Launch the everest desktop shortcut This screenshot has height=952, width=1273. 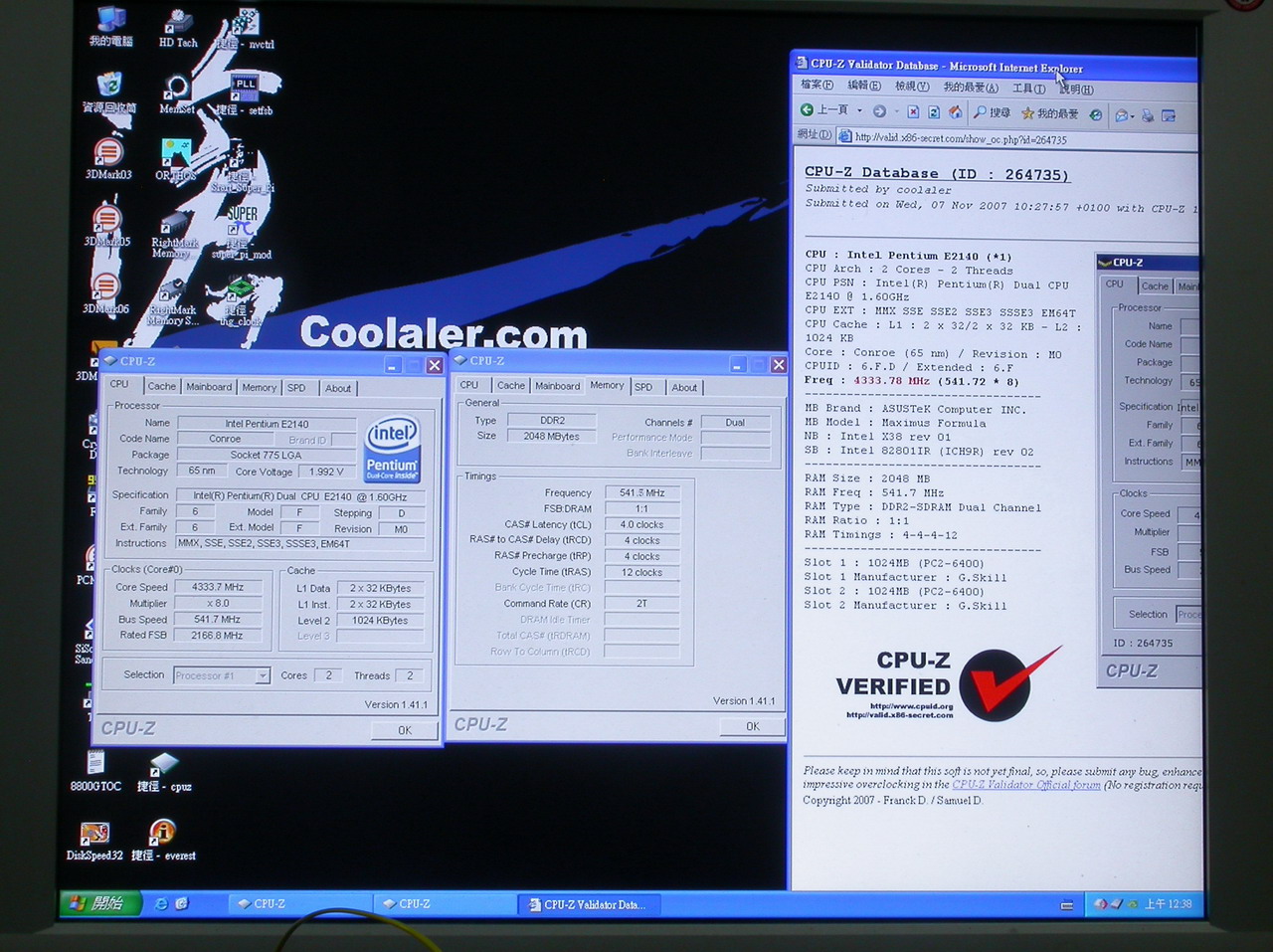click(163, 841)
